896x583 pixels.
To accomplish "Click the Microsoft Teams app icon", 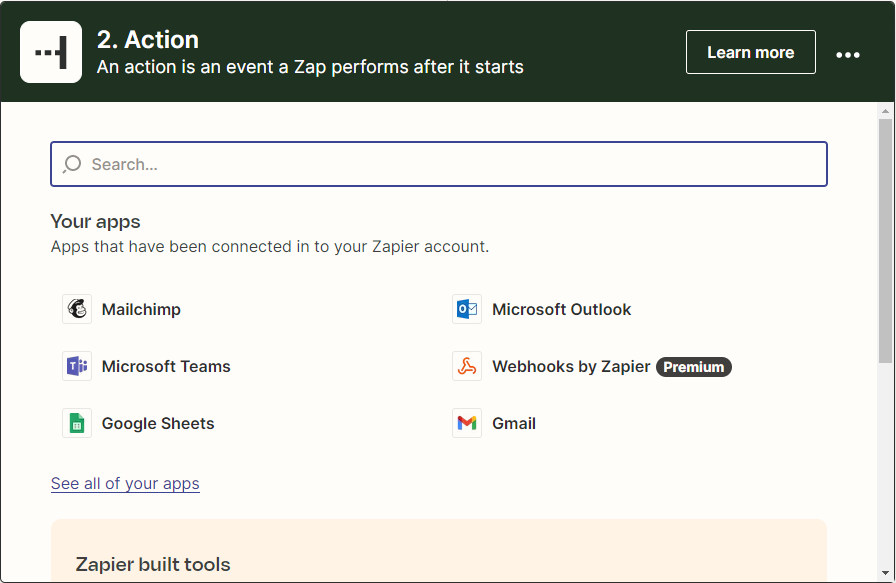I will pos(77,366).
